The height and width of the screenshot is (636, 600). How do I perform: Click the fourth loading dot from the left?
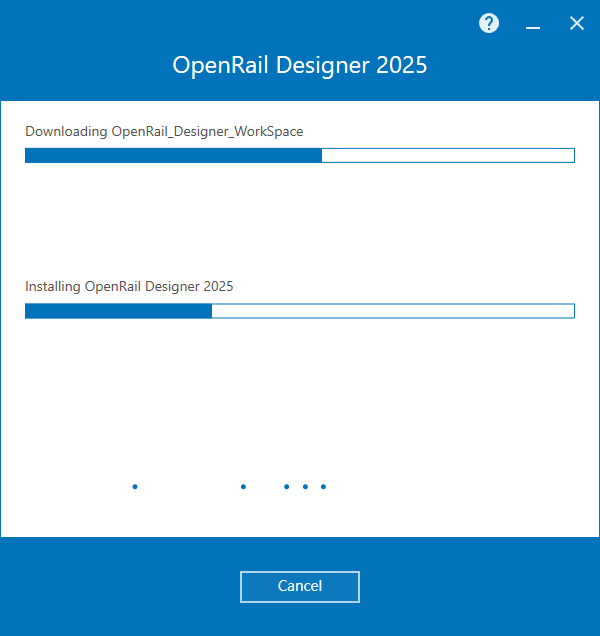point(306,487)
